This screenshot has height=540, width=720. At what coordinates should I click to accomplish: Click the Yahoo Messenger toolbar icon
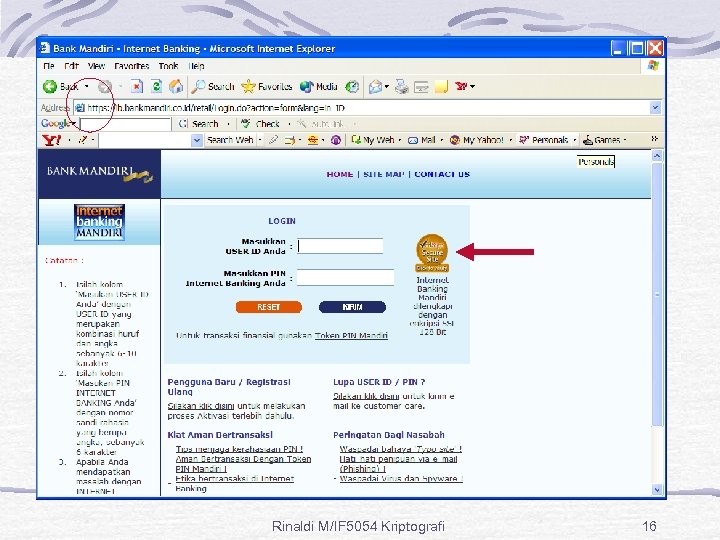[461, 86]
